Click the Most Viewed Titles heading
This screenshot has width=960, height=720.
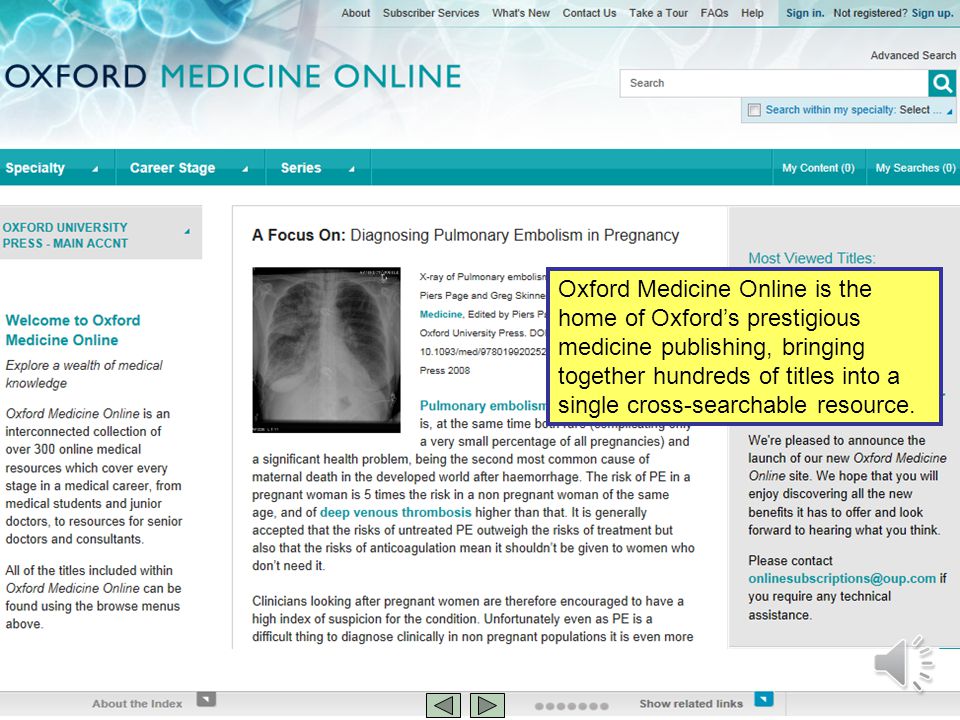pyautogui.click(x=812, y=258)
